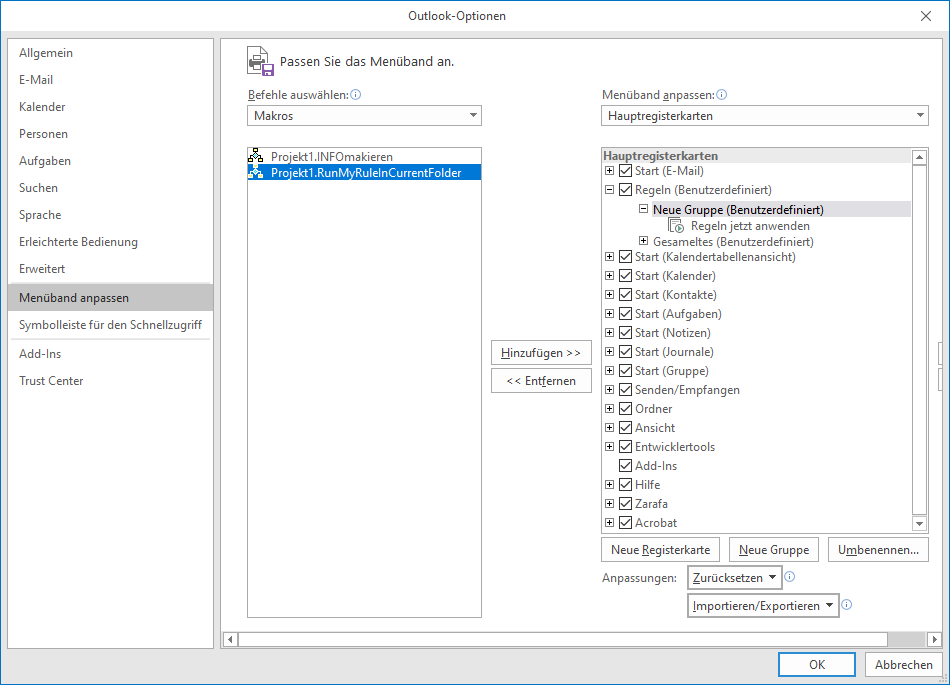This screenshot has width=950, height=685.
Task: Uncheck Start (Kalendertabellenansicht) checkbox
Action: [625, 257]
